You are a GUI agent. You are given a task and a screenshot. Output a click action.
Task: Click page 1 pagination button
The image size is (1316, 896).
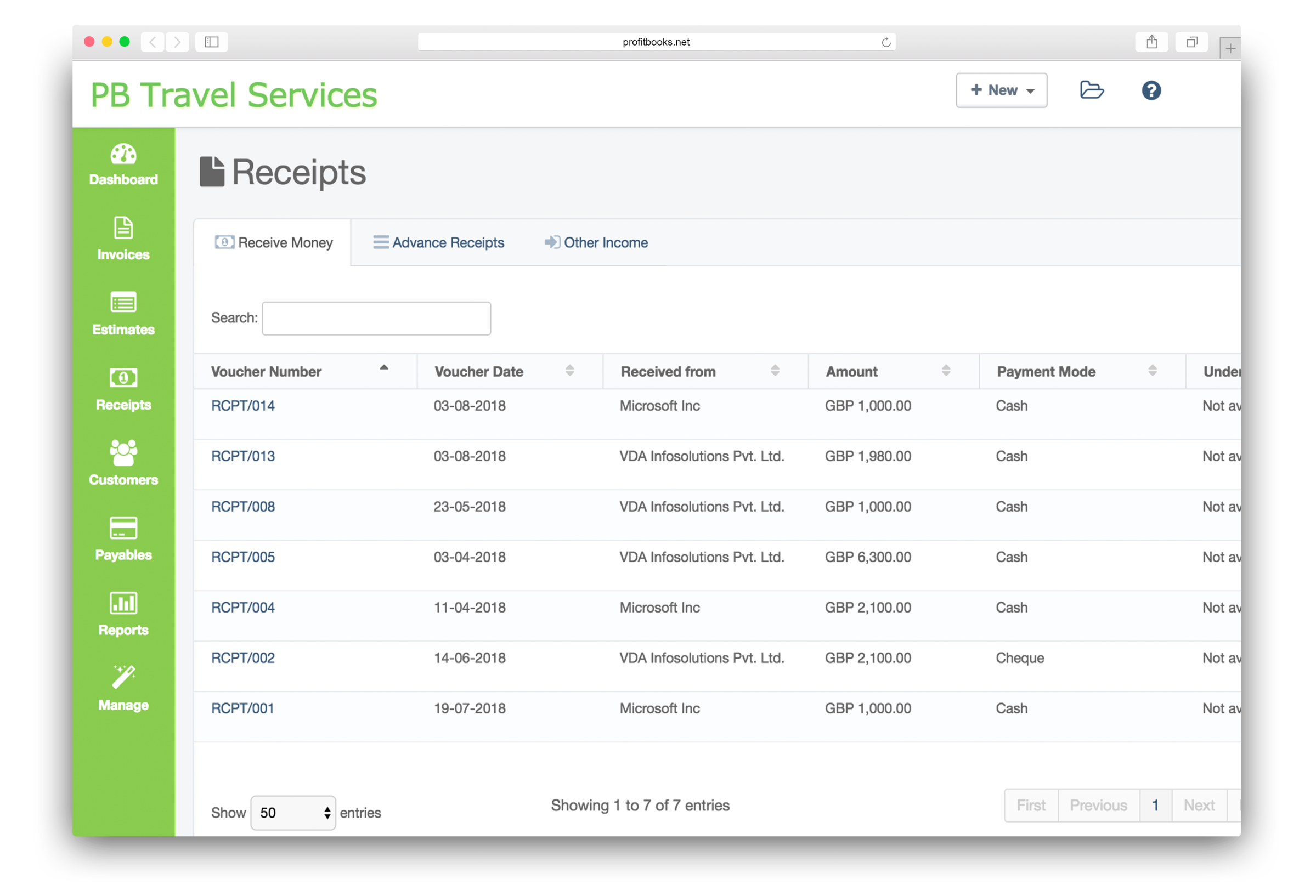coord(1155,805)
